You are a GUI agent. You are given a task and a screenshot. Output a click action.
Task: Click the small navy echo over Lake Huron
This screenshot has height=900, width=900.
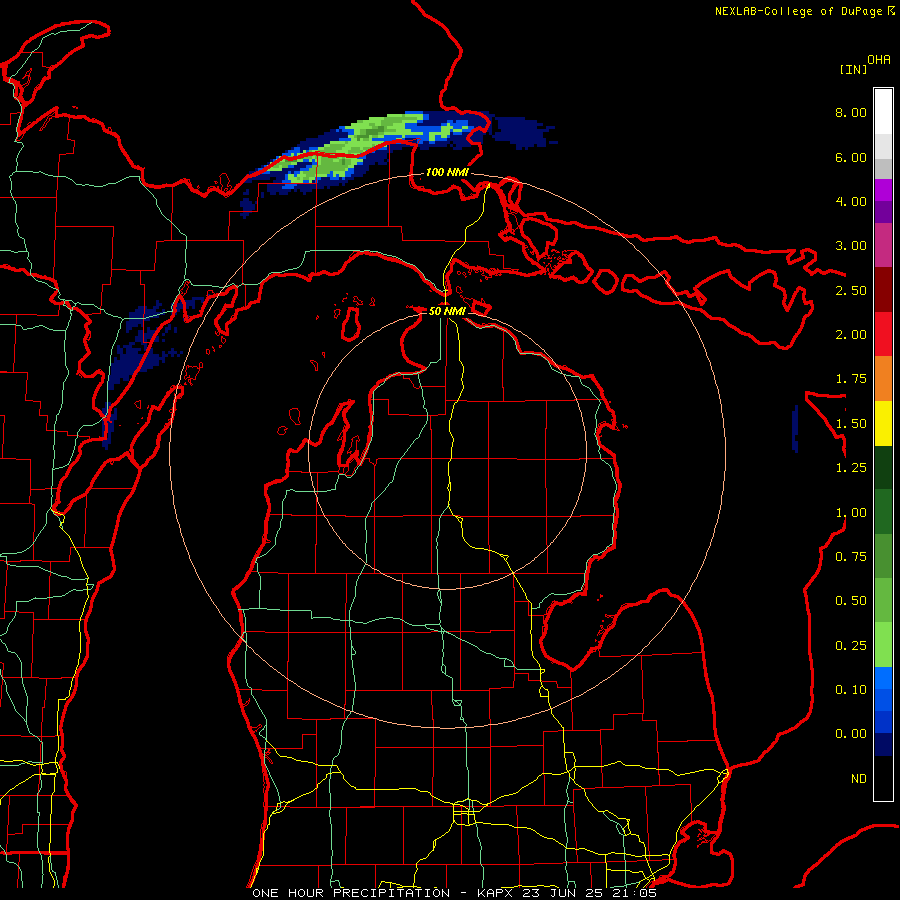[x=795, y=428]
